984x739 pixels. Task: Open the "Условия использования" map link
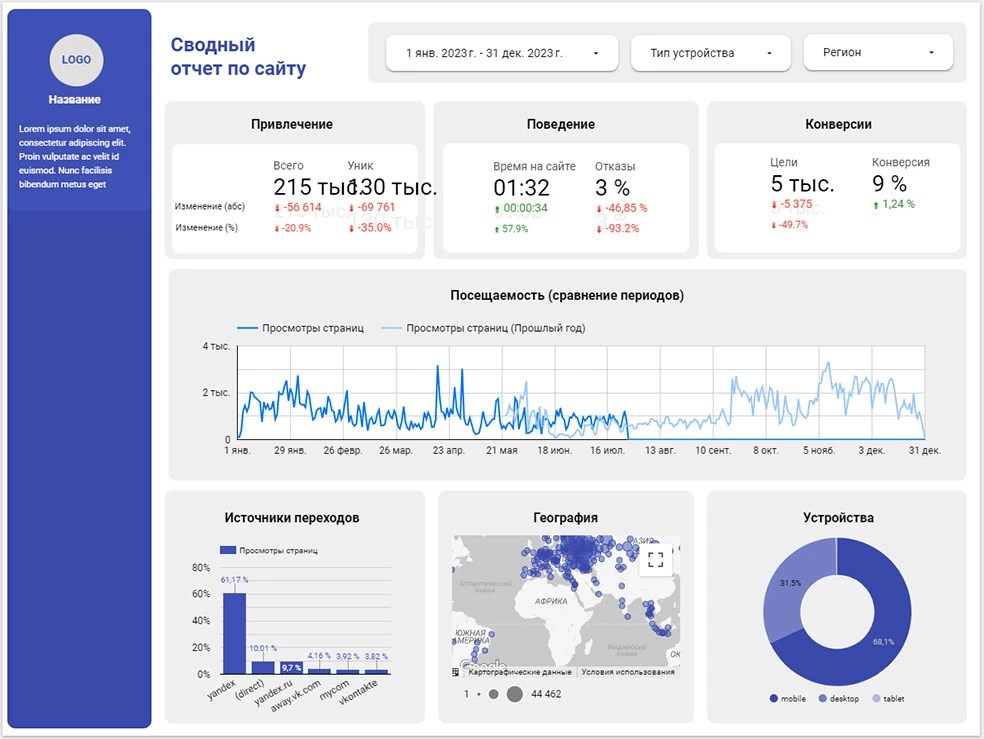click(627, 672)
